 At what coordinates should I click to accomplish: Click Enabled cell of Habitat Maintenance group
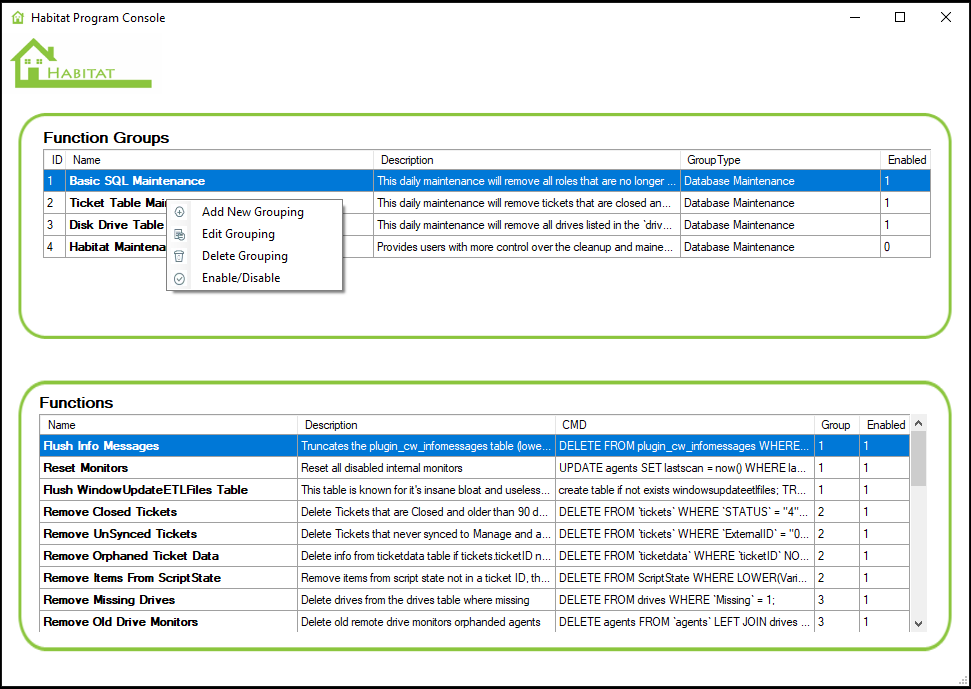(904, 247)
